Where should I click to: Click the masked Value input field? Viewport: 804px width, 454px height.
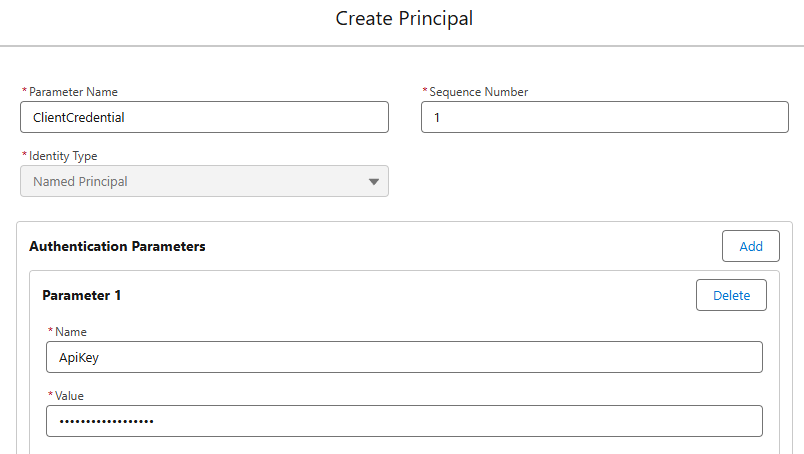404,421
